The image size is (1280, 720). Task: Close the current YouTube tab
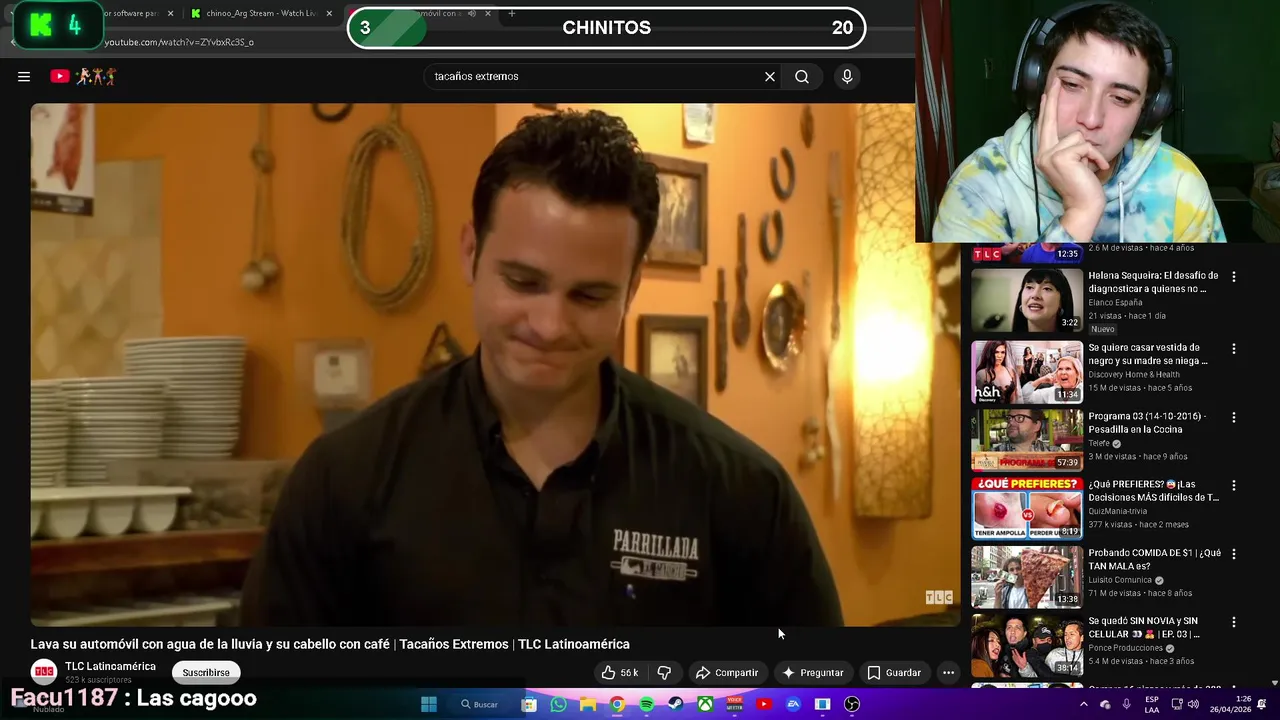(x=488, y=14)
